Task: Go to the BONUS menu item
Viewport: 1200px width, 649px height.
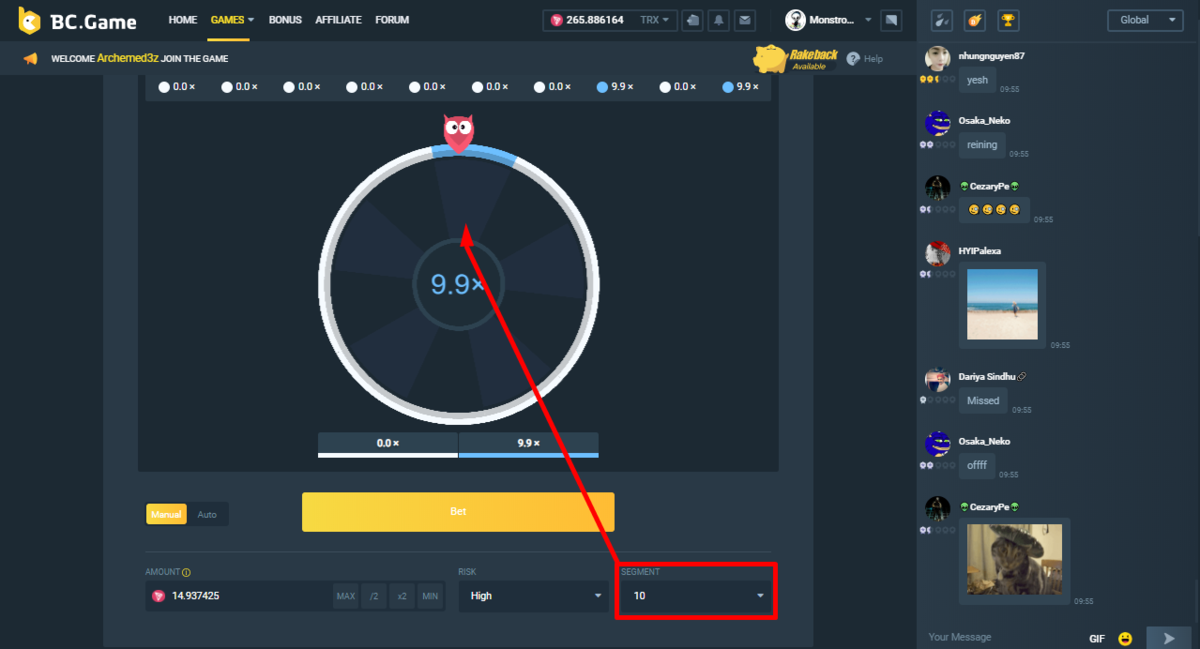Action: (285, 20)
